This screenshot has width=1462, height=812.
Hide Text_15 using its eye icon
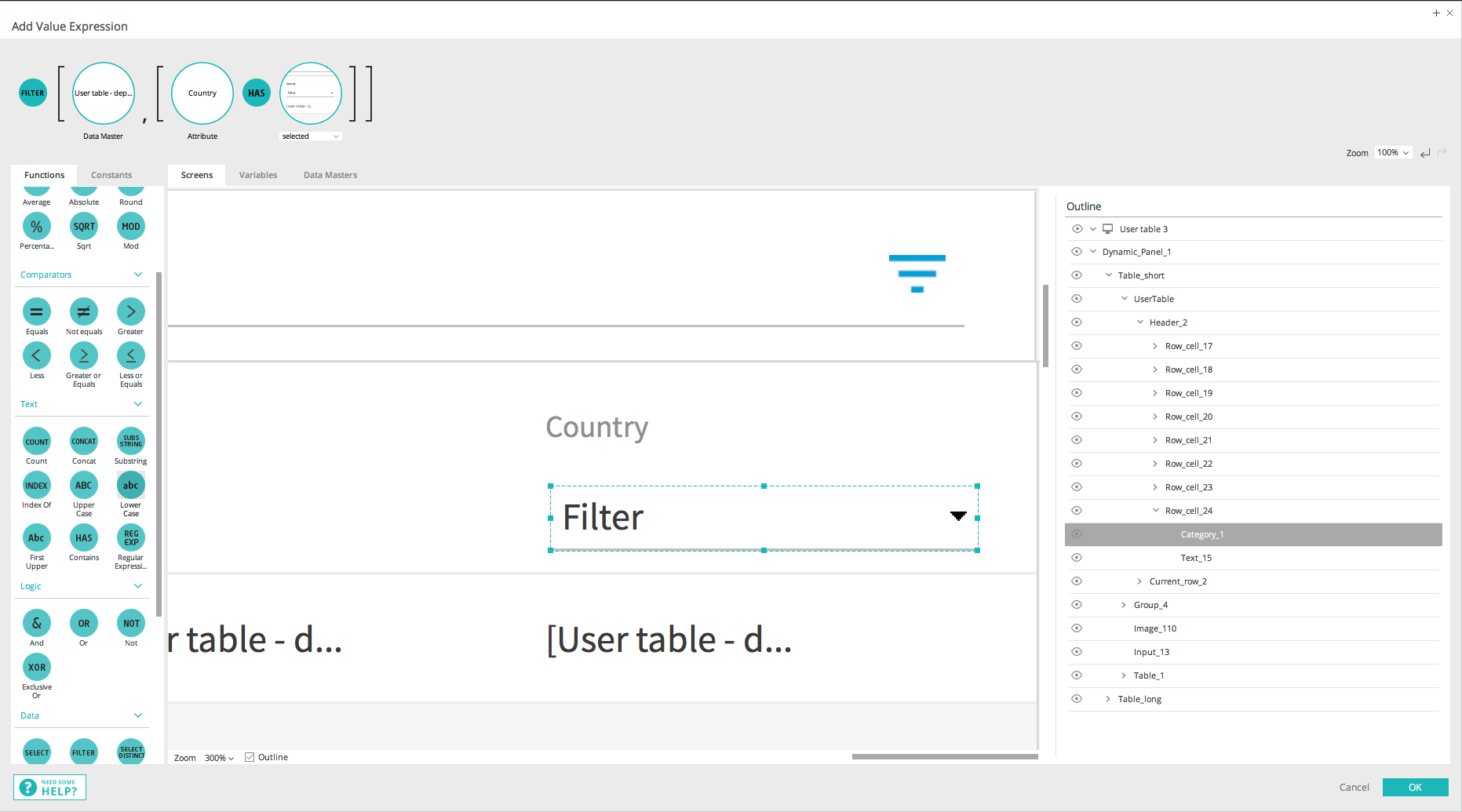pyautogui.click(x=1077, y=558)
